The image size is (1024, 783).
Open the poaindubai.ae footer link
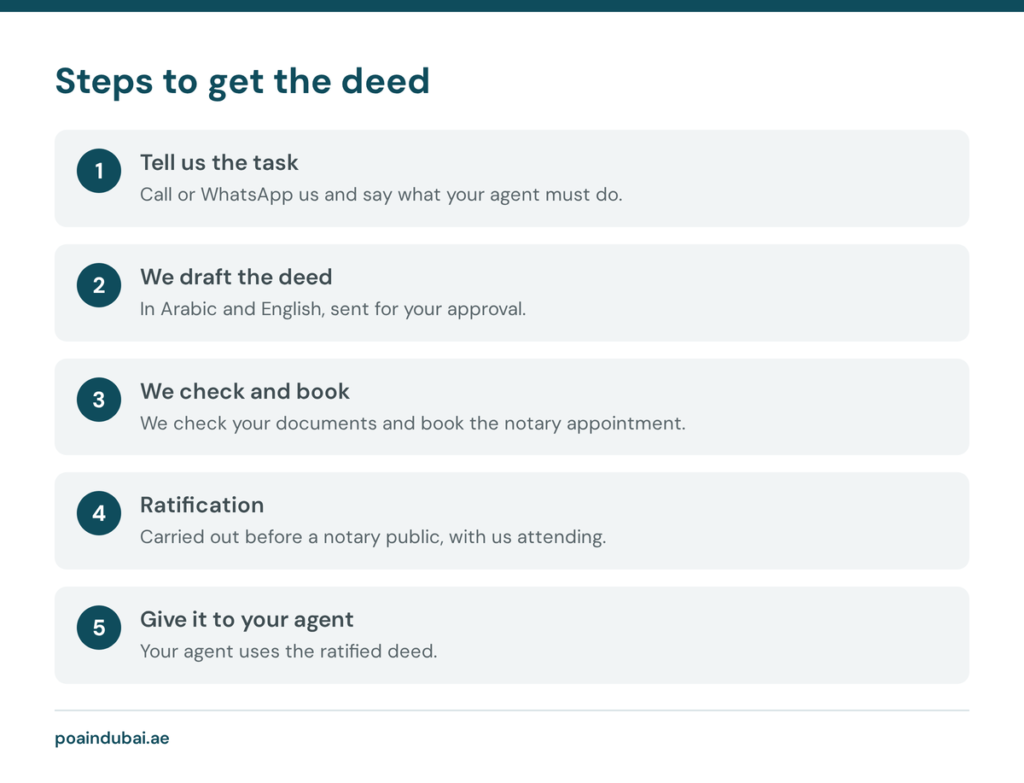click(112, 739)
